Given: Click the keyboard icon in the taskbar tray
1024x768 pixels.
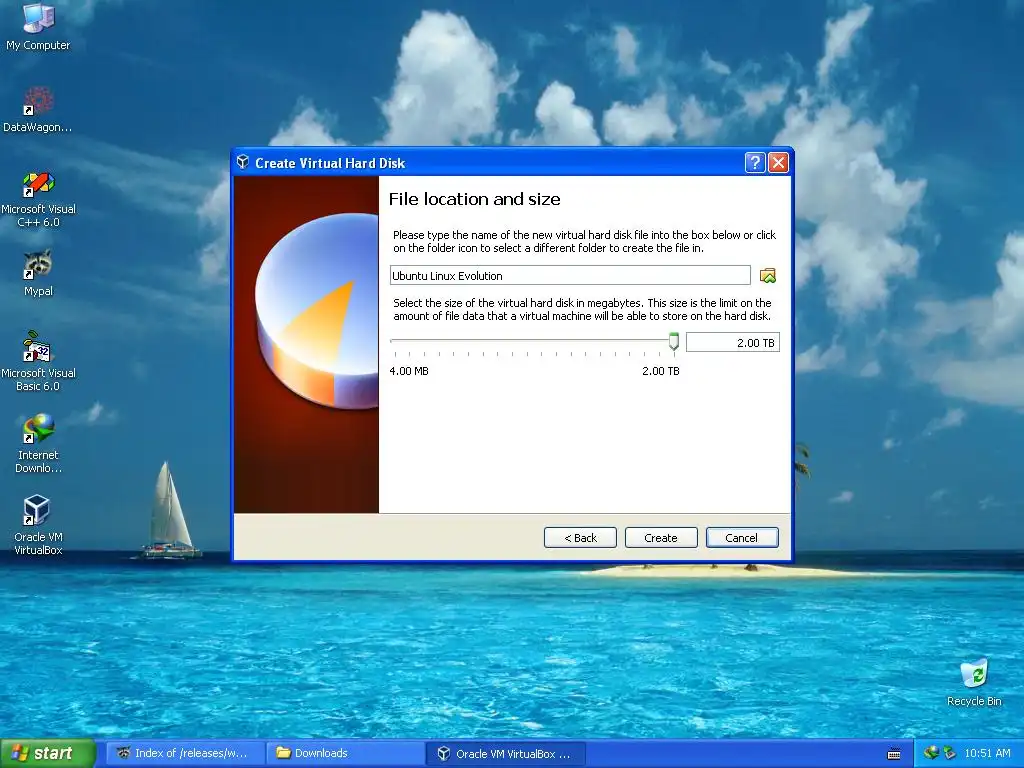Looking at the screenshot, I should [x=894, y=754].
